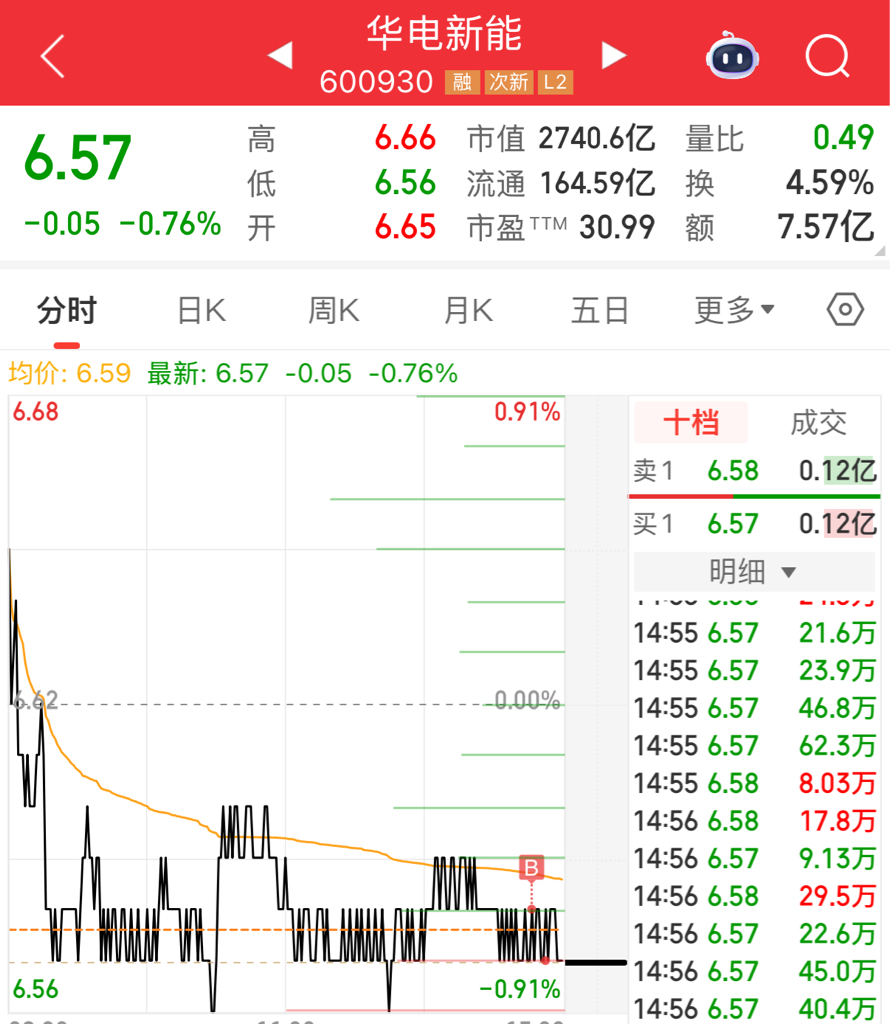Expand the 明细 details dropdown
This screenshot has width=890, height=1024.
point(754,572)
